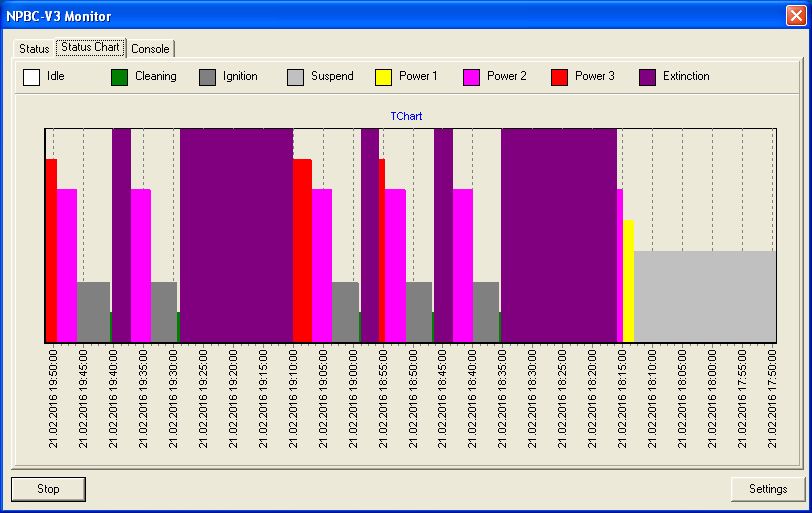Click the purple Extinction legend swatch
This screenshot has width=812, height=513.
(648, 77)
